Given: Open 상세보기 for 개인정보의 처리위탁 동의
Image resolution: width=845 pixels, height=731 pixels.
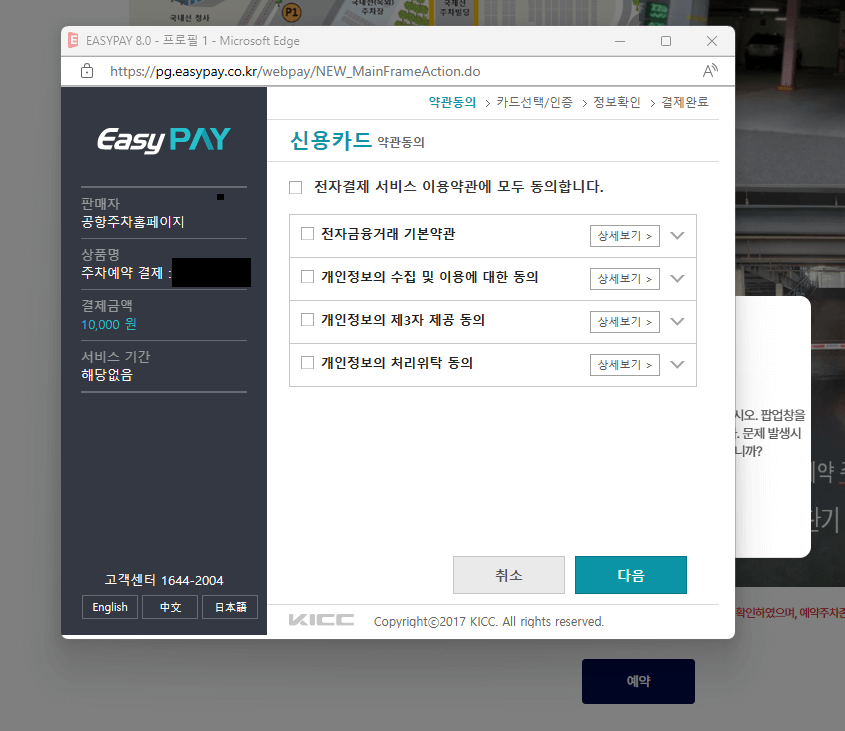Looking at the screenshot, I should [x=625, y=365].
